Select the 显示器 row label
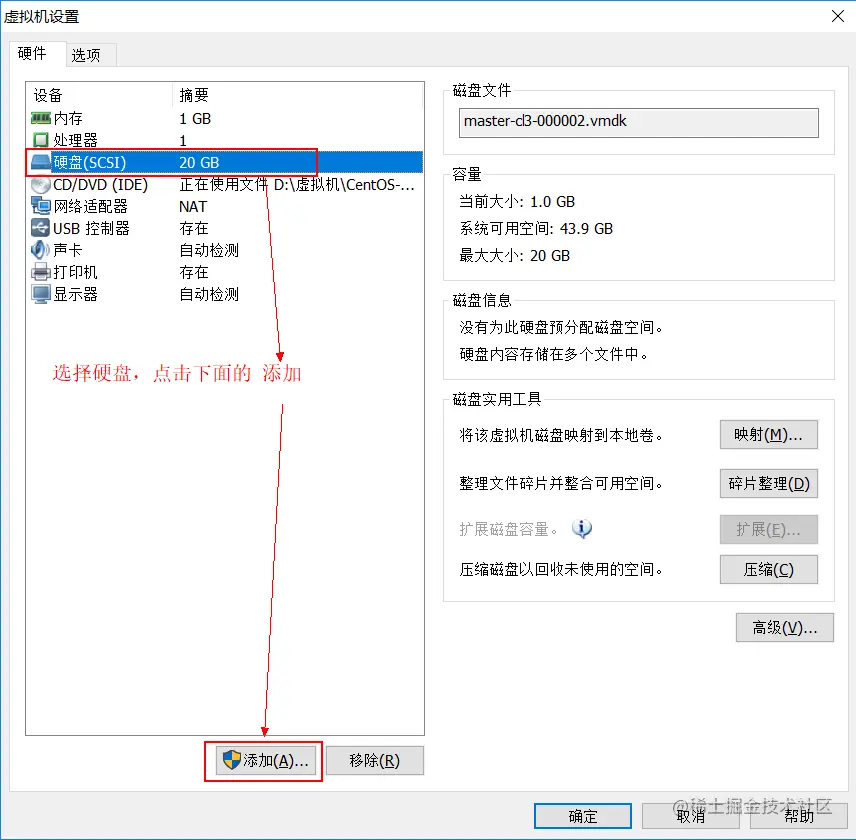This screenshot has width=856, height=840. click(75, 294)
